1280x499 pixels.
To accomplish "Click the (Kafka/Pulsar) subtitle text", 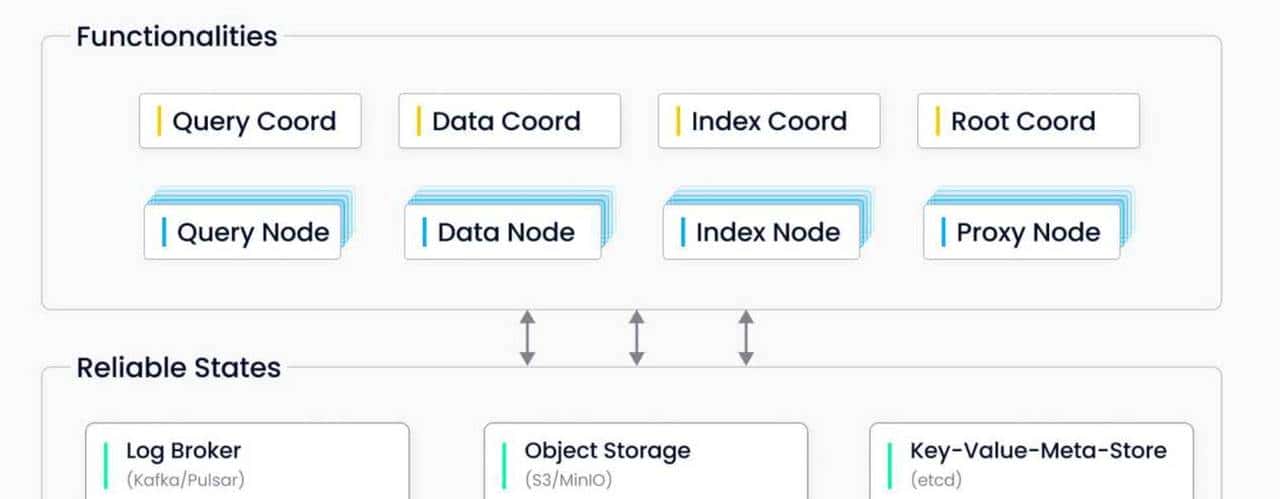I will tap(185, 479).
